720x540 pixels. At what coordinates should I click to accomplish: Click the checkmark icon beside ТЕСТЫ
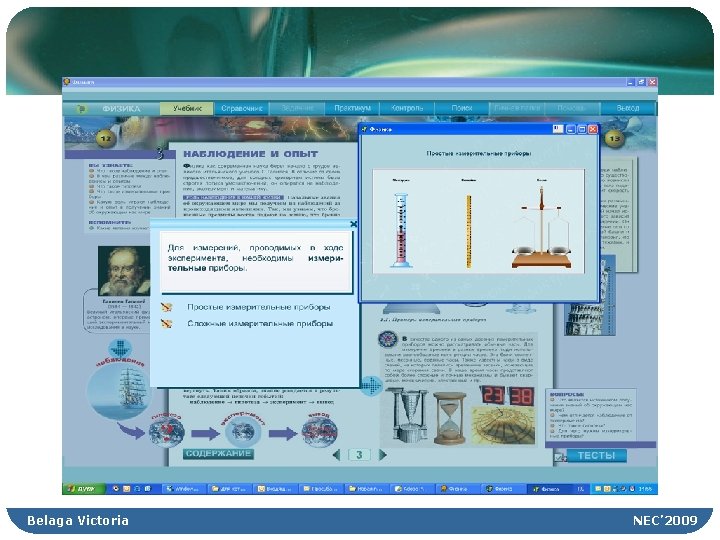click(560, 457)
